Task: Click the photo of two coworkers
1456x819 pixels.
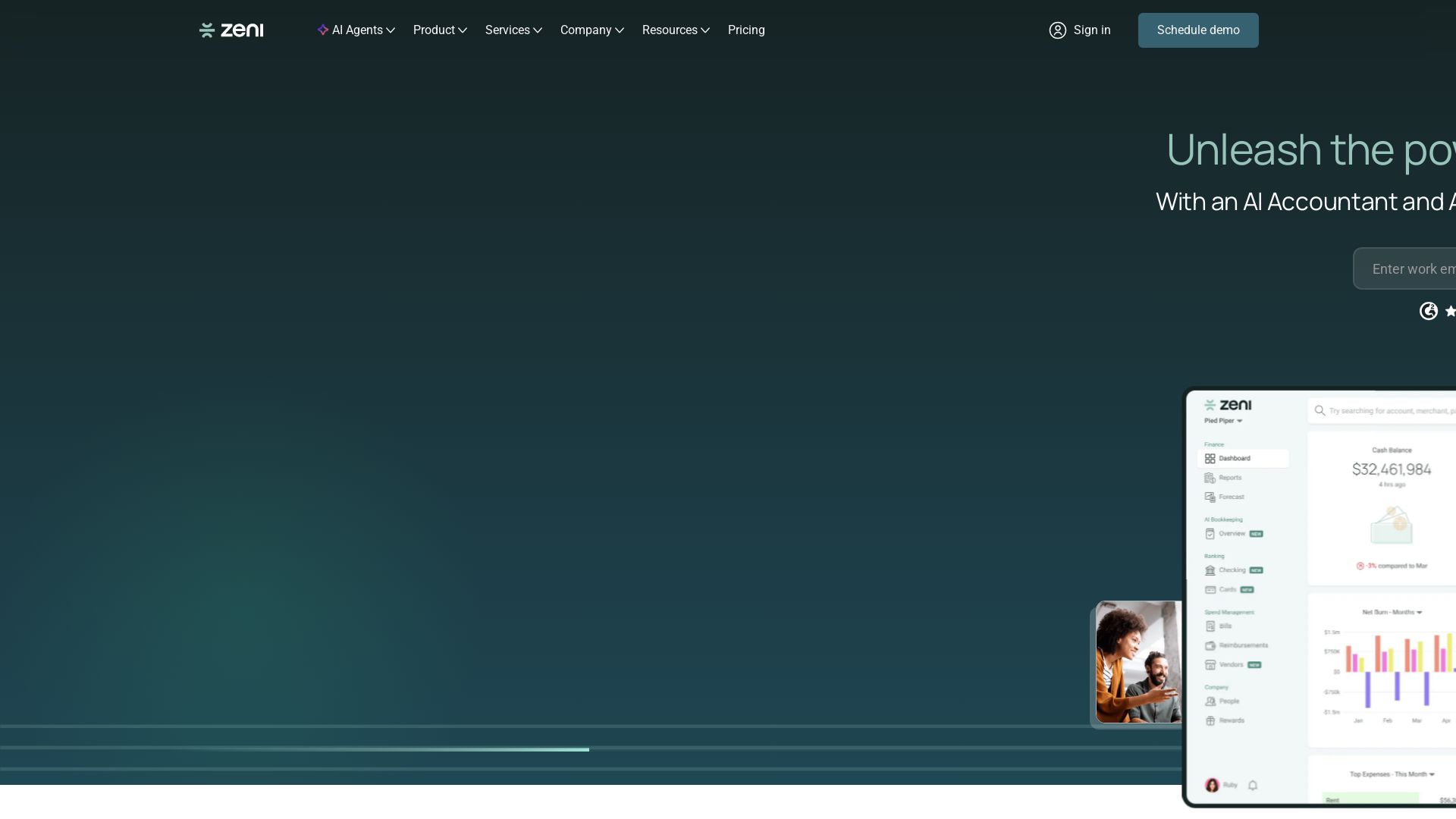Action: (x=1138, y=662)
